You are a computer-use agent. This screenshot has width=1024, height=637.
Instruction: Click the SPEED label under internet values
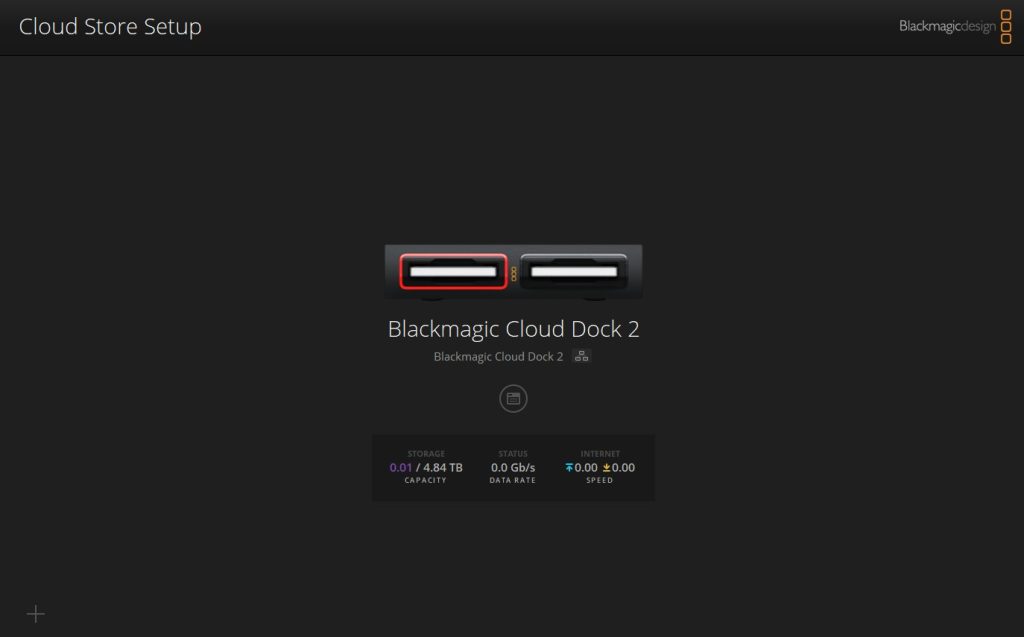[600, 481]
